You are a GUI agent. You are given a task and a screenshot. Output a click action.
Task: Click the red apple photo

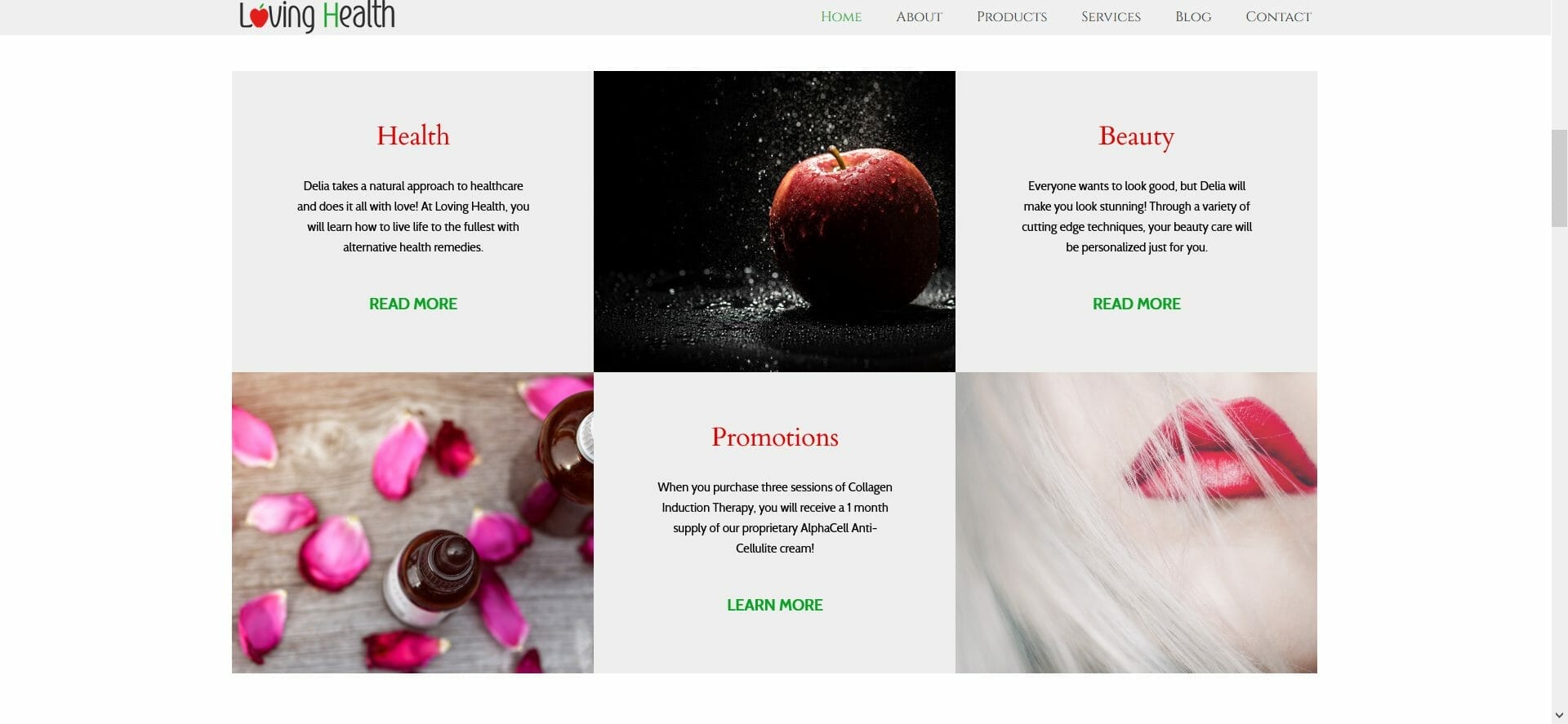coord(774,221)
